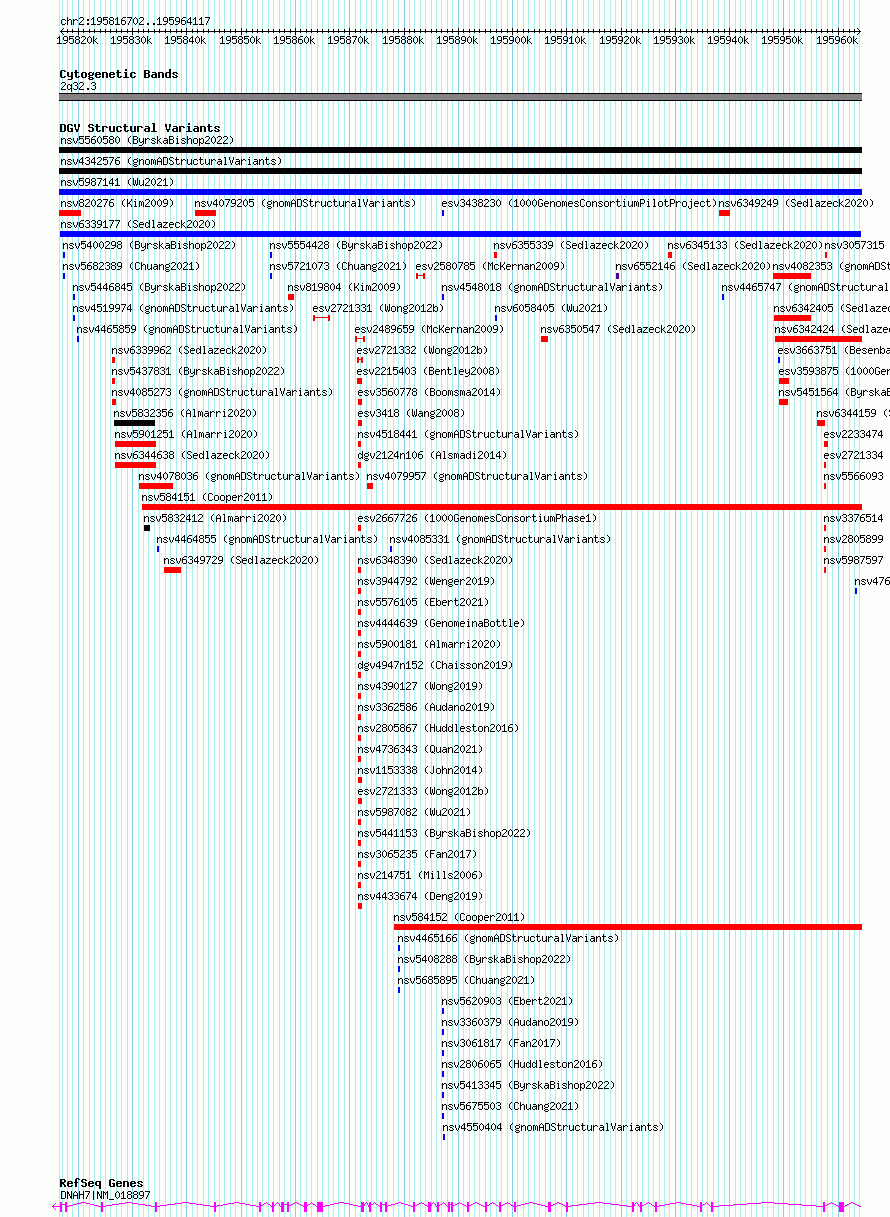Open esv2489659 (McKernan2009) variant
890x1217 pixels.
tap(430, 329)
